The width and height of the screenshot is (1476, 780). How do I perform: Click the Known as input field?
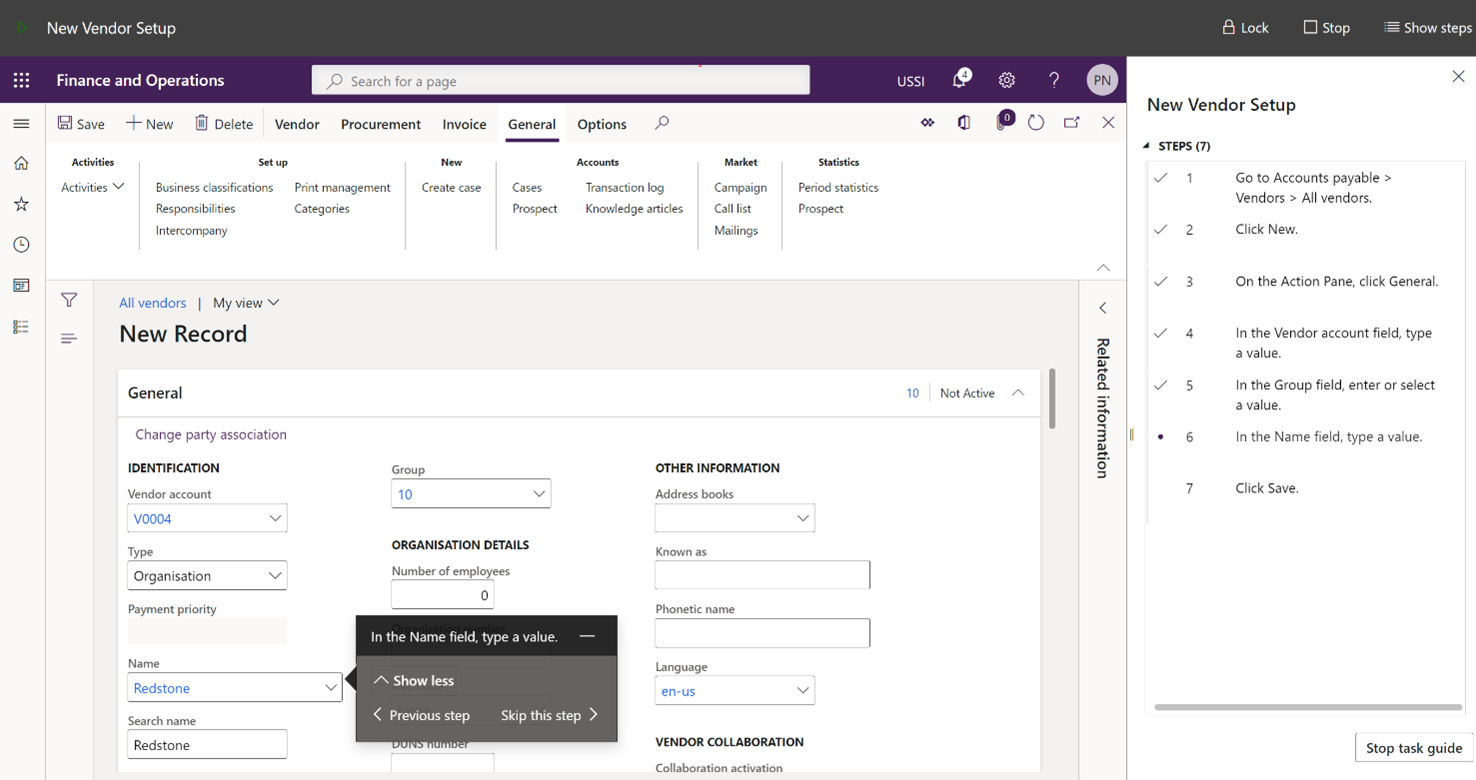(x=762, y=575)
